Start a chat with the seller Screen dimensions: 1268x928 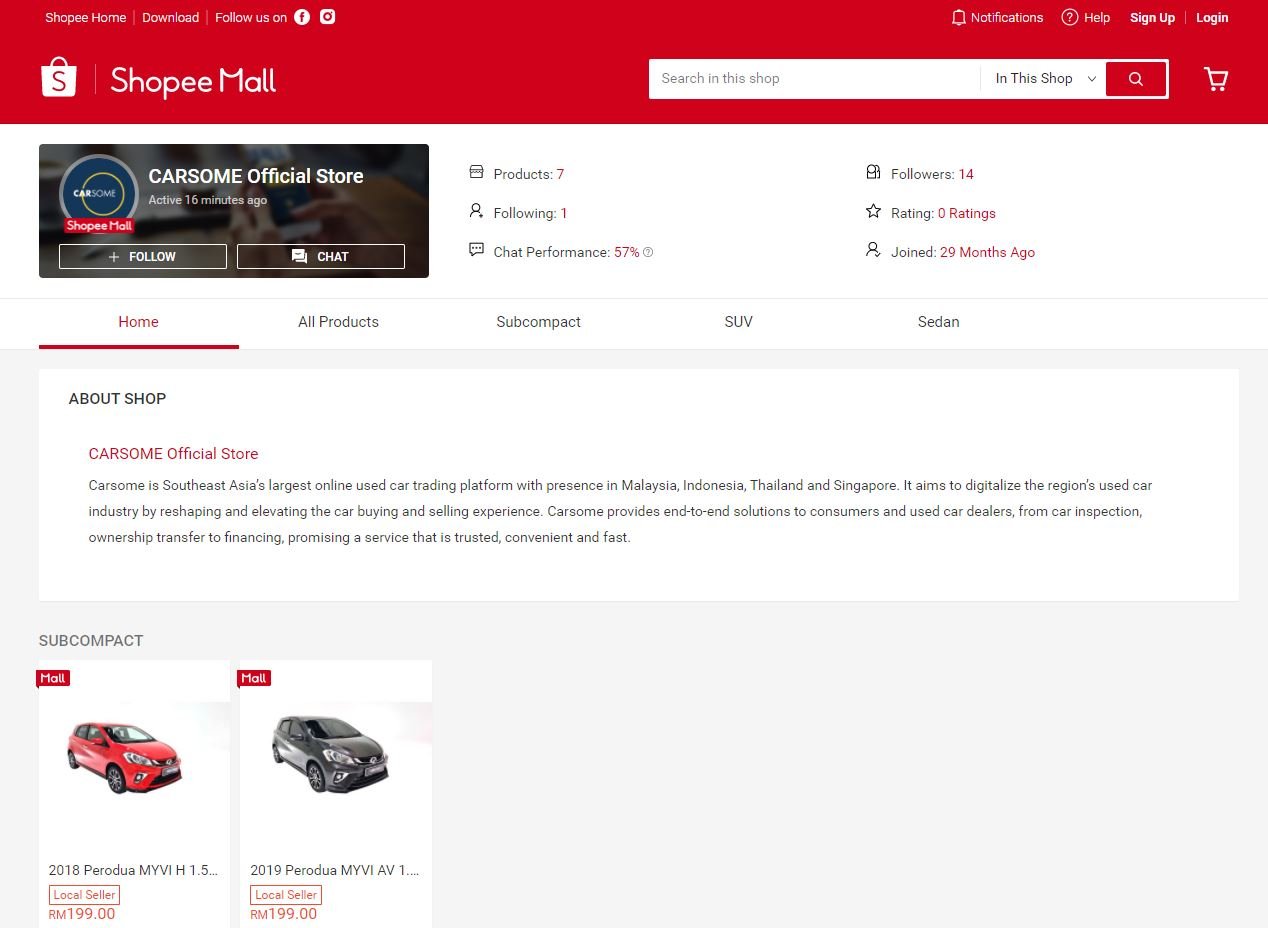[x=320, y=257]
